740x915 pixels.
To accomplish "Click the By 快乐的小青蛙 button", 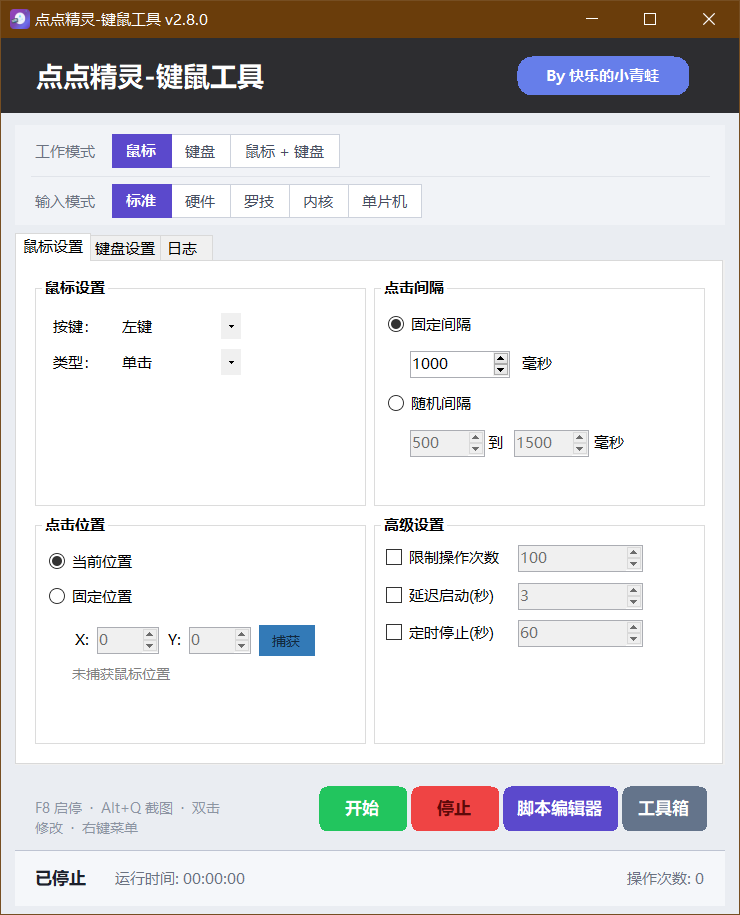I will point(603,76).
